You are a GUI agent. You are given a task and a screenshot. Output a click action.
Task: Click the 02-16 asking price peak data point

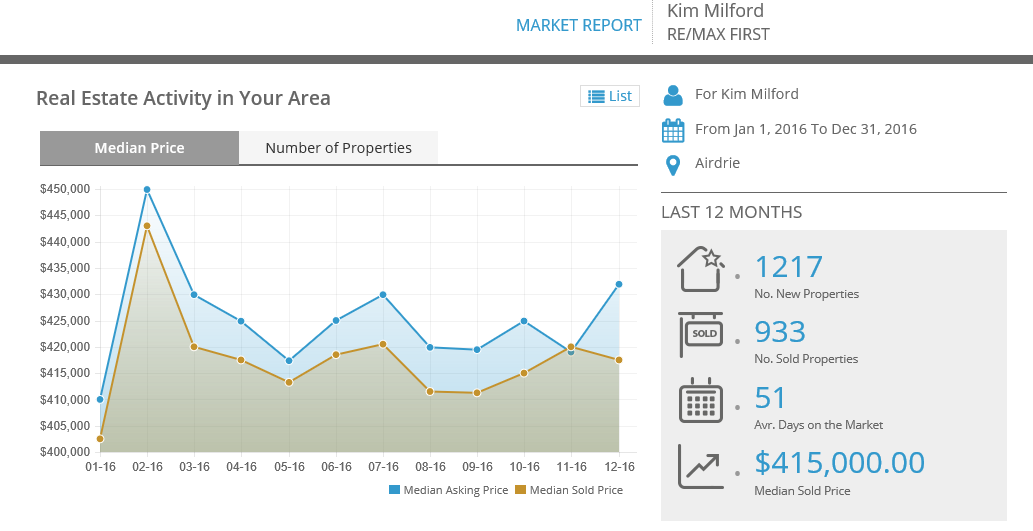point(147,189)
